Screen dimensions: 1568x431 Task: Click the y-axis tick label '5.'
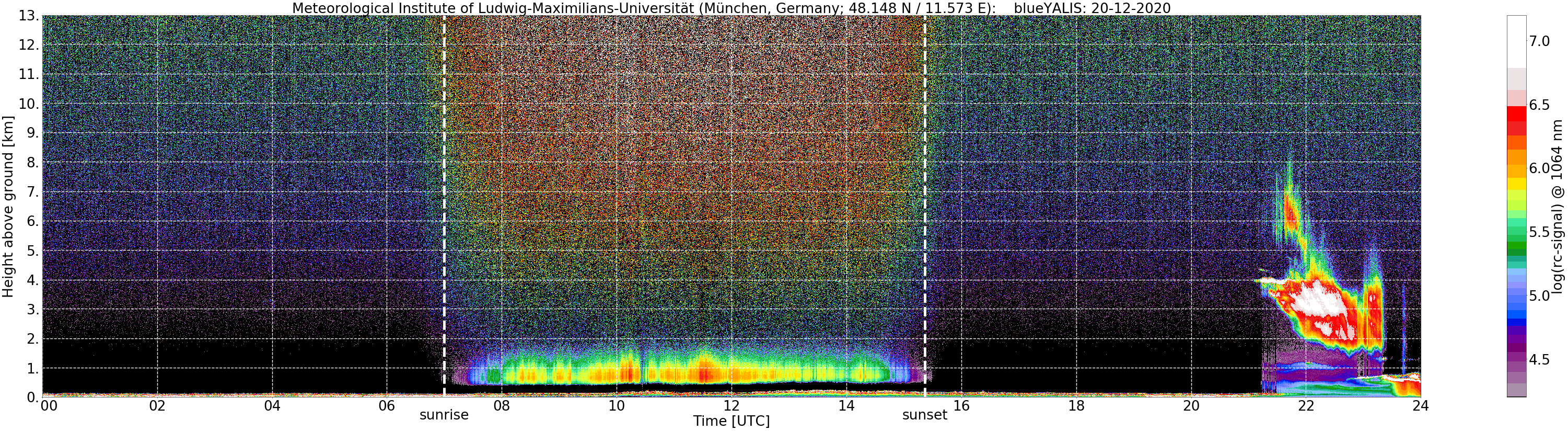[33, 251]
